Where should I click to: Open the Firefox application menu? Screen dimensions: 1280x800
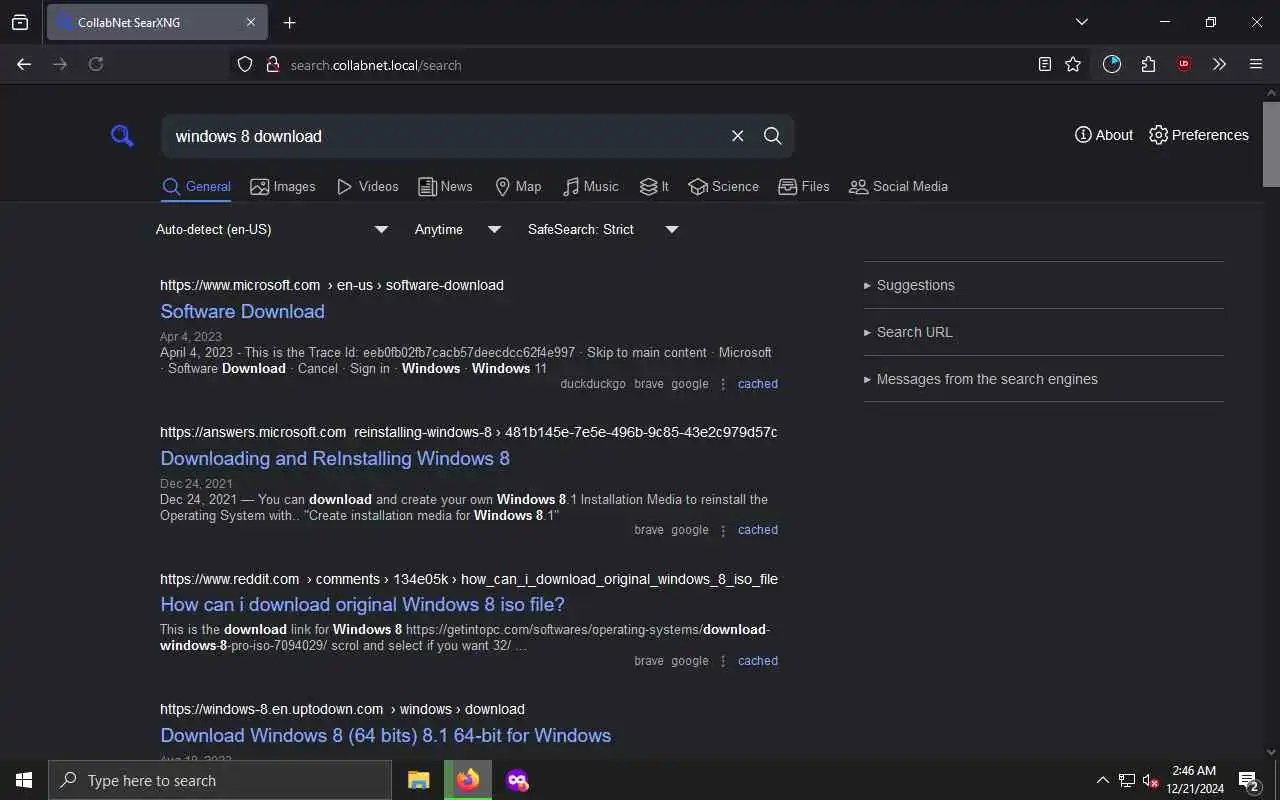(1256, 64)
